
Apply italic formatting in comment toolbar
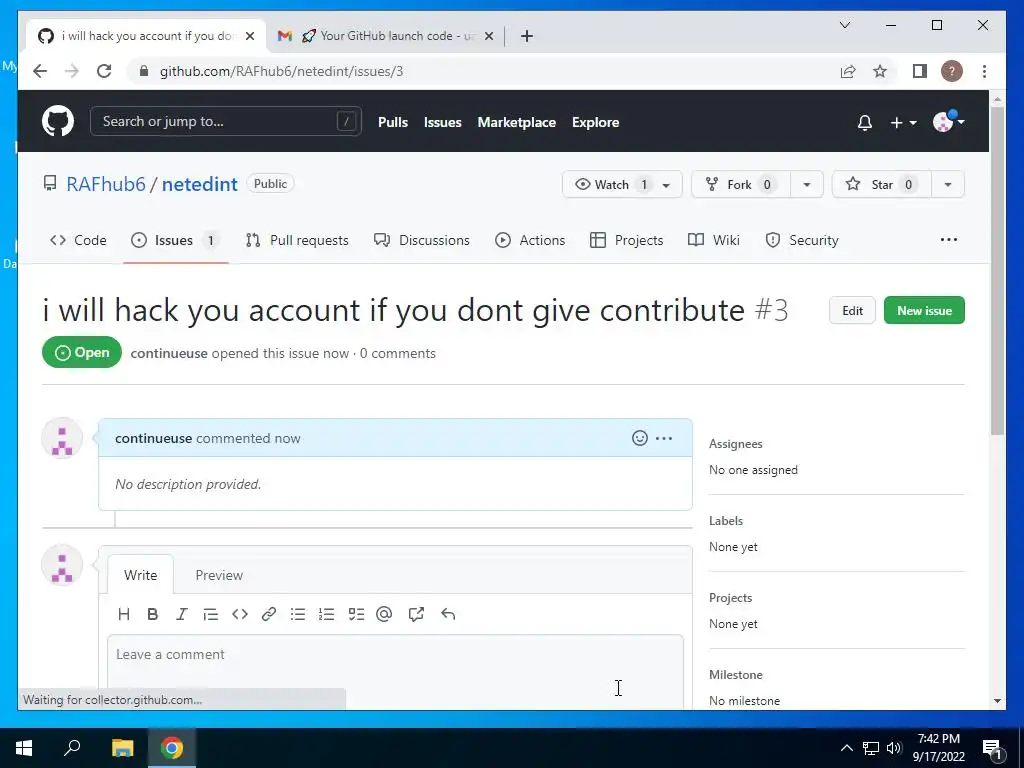click(x=182, y=614)
